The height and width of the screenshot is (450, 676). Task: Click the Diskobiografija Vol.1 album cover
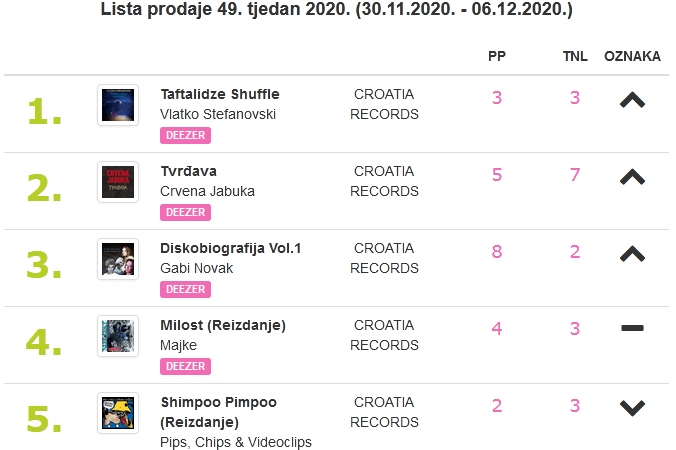click(x=117, y=259)
